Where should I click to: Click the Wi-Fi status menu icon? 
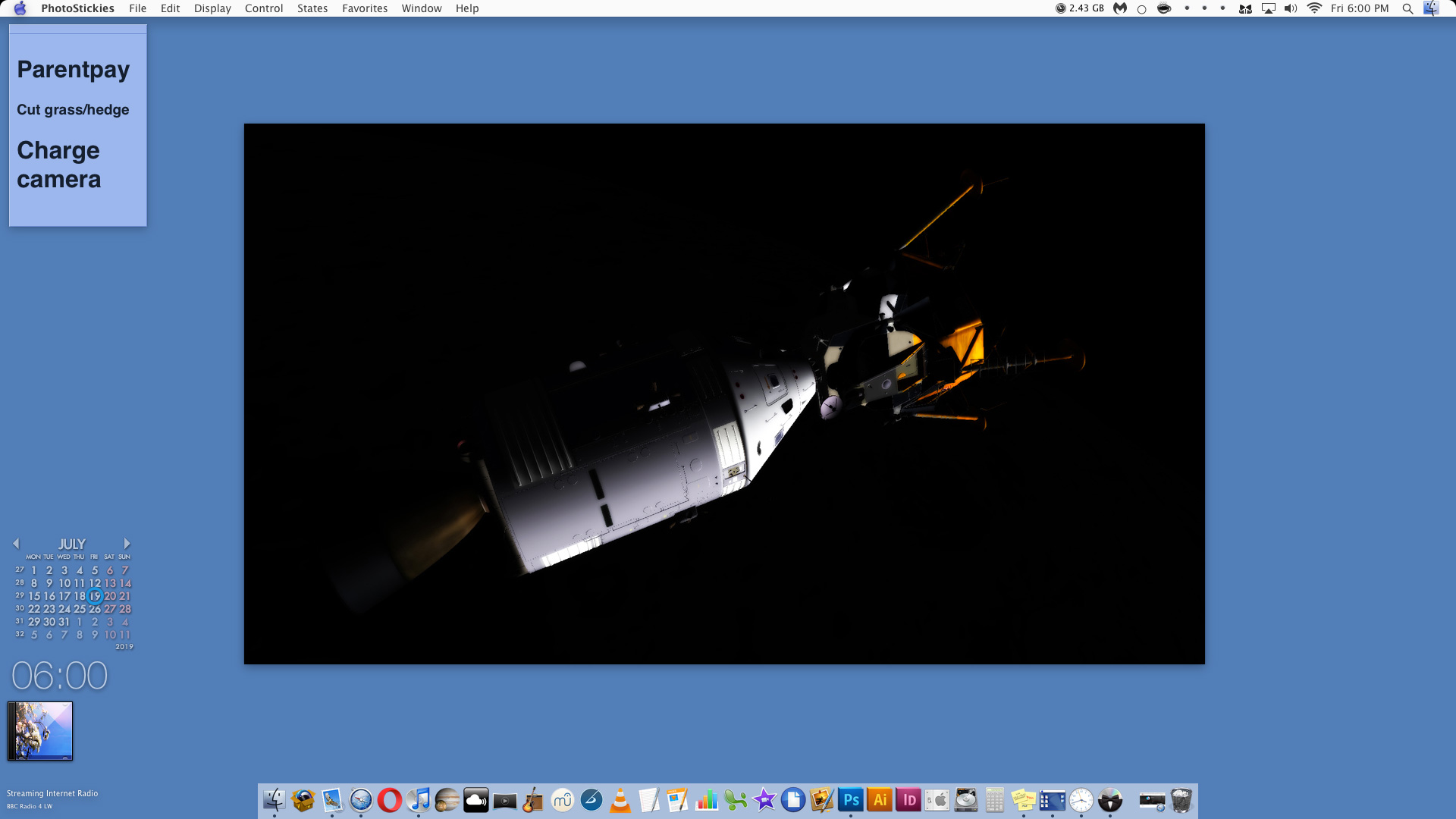click(x=1314, y=8)
